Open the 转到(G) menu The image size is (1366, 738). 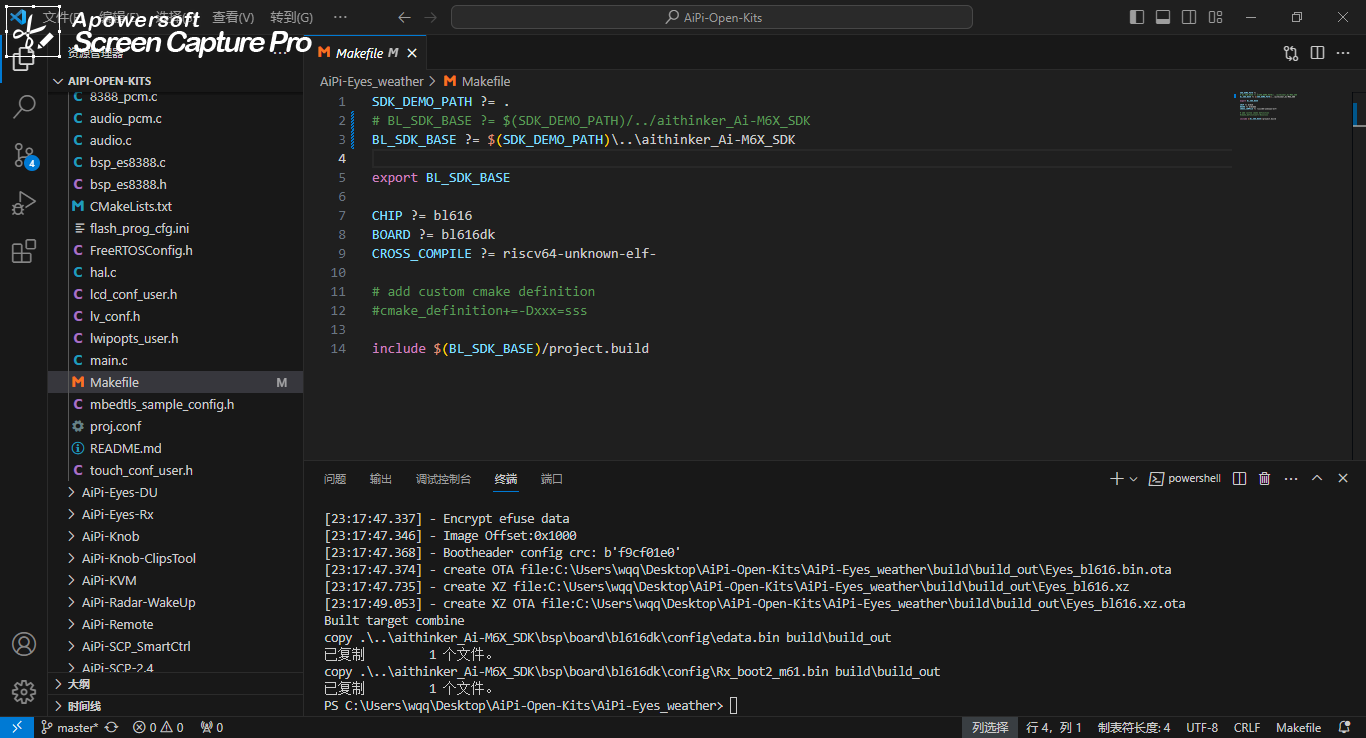click(291, 17)
